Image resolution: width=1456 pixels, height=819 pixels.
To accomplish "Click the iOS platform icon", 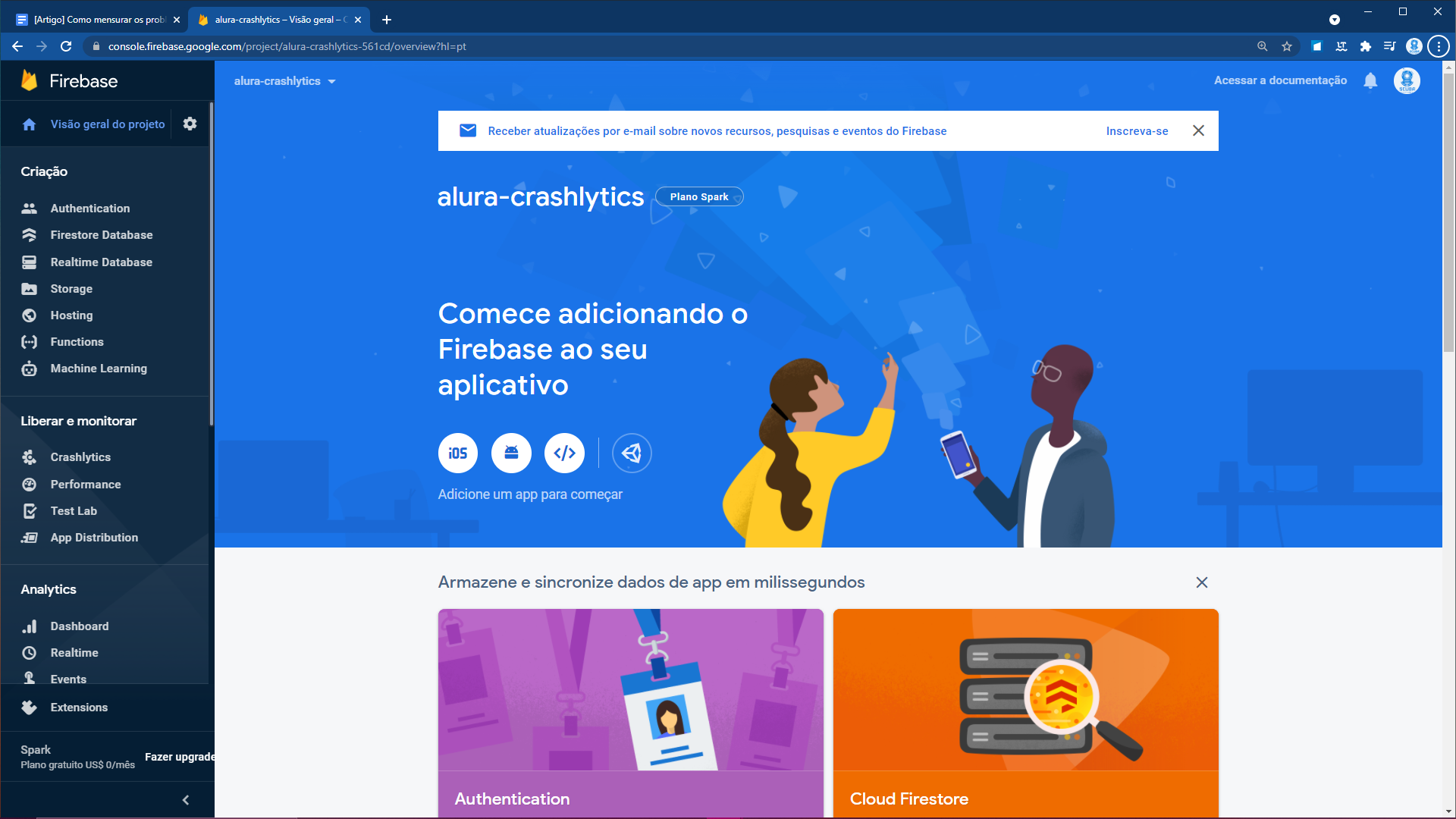I will click(x=457, y=452).
